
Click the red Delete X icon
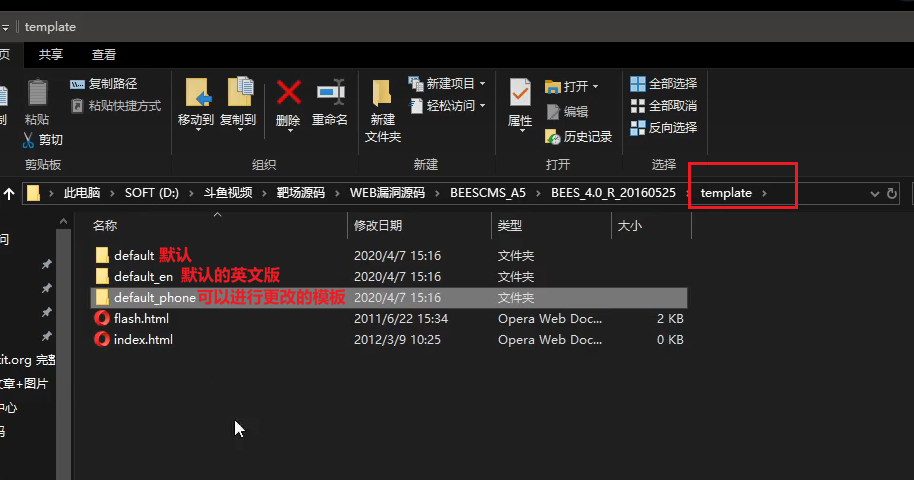coord(288,93)
